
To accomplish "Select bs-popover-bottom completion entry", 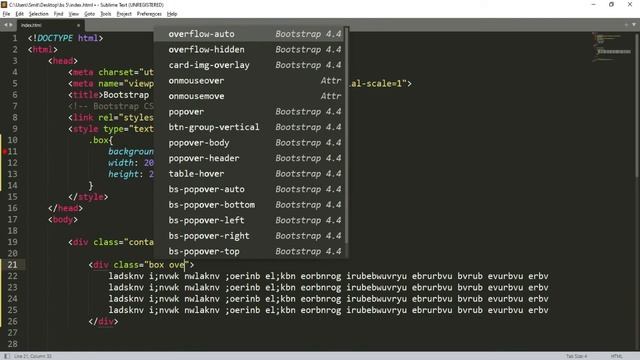I will coord(249,204).
